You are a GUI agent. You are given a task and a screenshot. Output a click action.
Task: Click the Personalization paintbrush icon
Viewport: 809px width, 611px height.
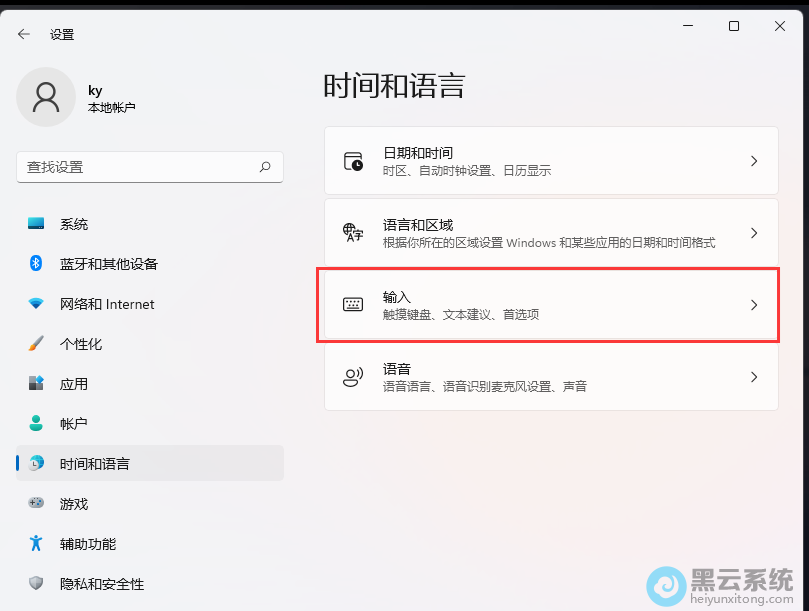(x=36, y=344)
